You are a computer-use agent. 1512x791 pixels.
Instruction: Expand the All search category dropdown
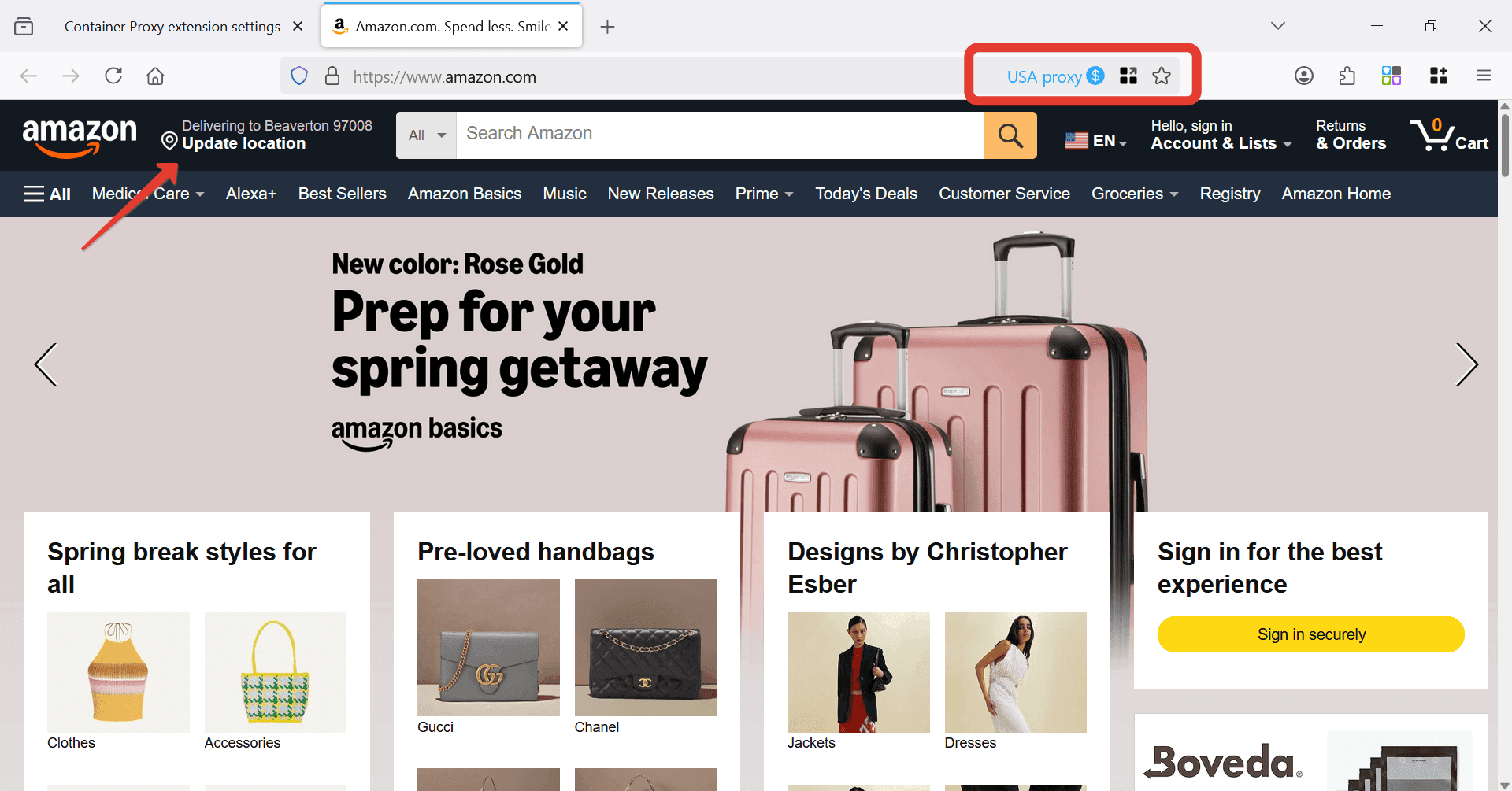tap(427, 135)
